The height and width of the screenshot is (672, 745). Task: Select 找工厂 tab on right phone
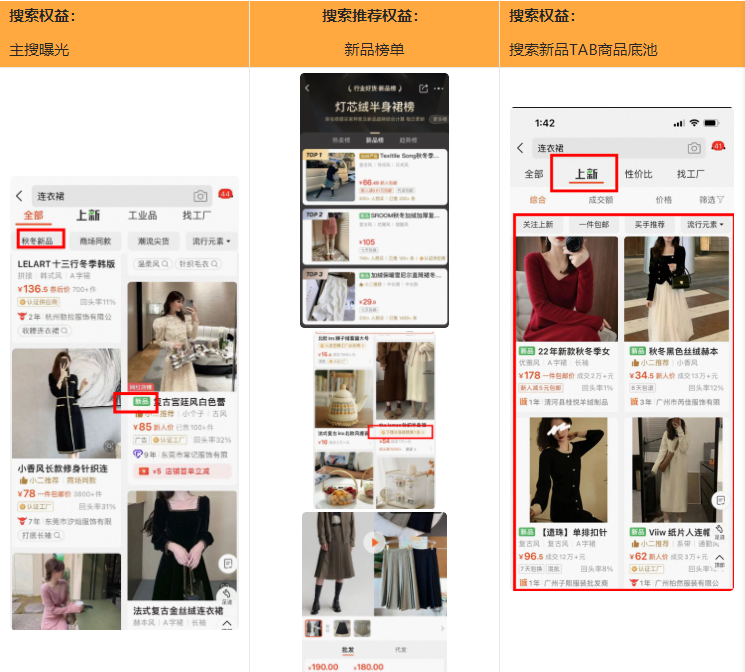690,174
